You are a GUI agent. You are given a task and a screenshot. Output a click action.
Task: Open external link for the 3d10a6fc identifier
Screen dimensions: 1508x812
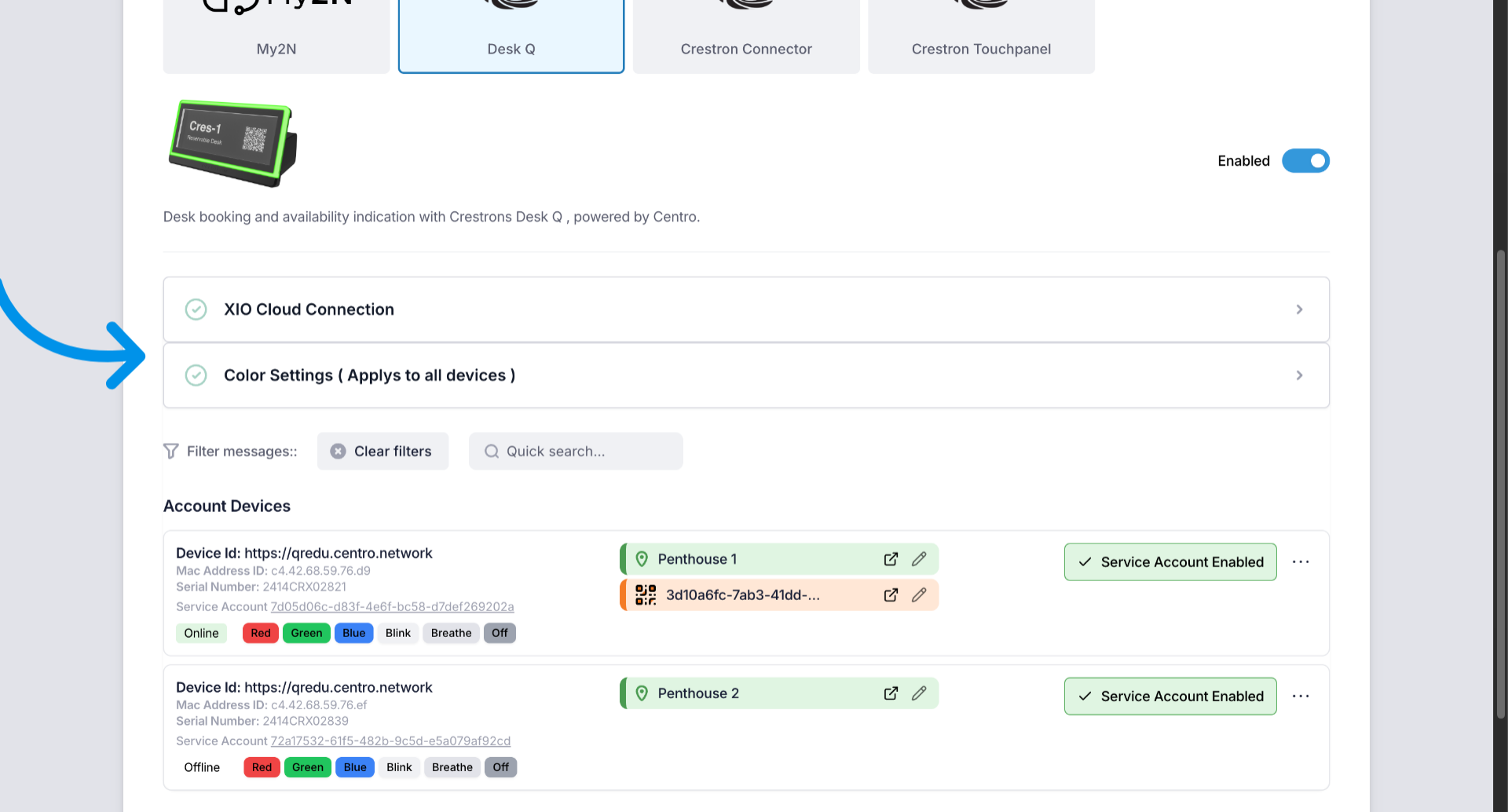click(891, 594)
